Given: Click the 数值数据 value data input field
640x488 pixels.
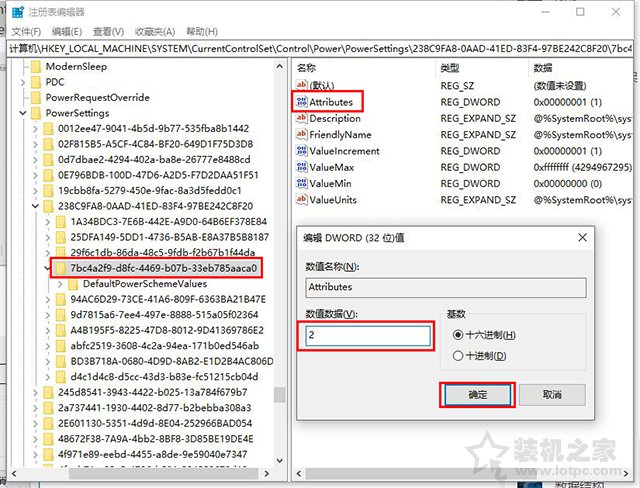Looking at the screenshot, I should [368, 335].
